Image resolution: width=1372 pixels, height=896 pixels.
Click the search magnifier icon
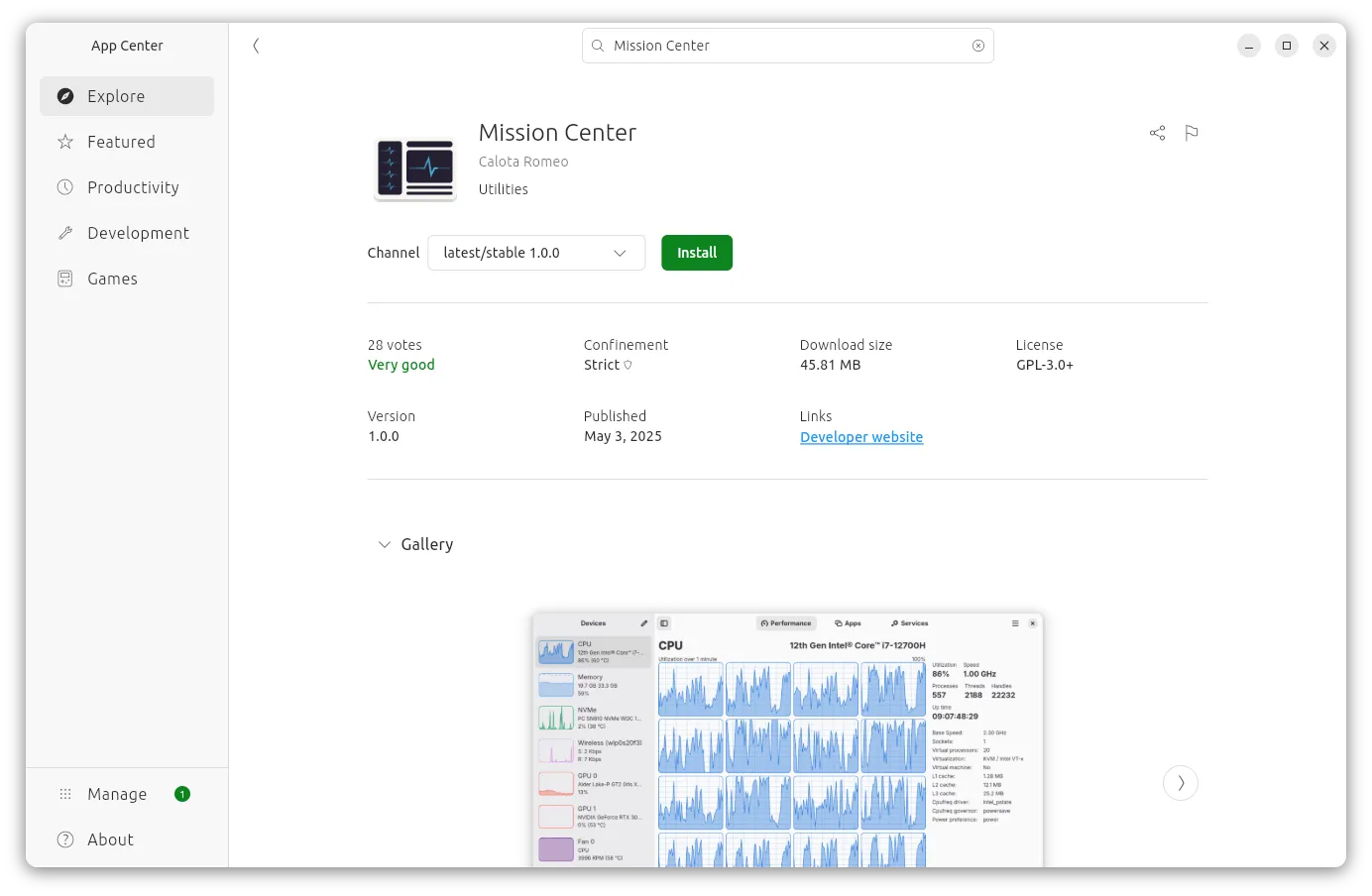click(598, 46)
